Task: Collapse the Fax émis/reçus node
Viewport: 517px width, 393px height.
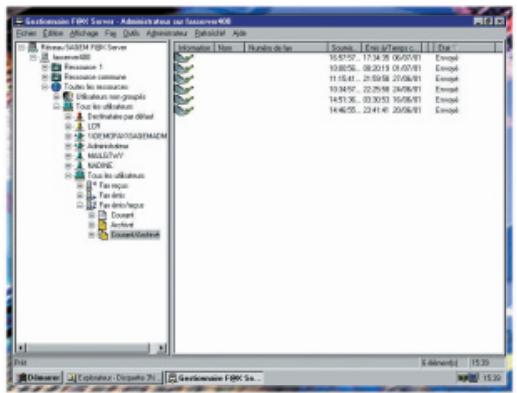Action: 80,205
